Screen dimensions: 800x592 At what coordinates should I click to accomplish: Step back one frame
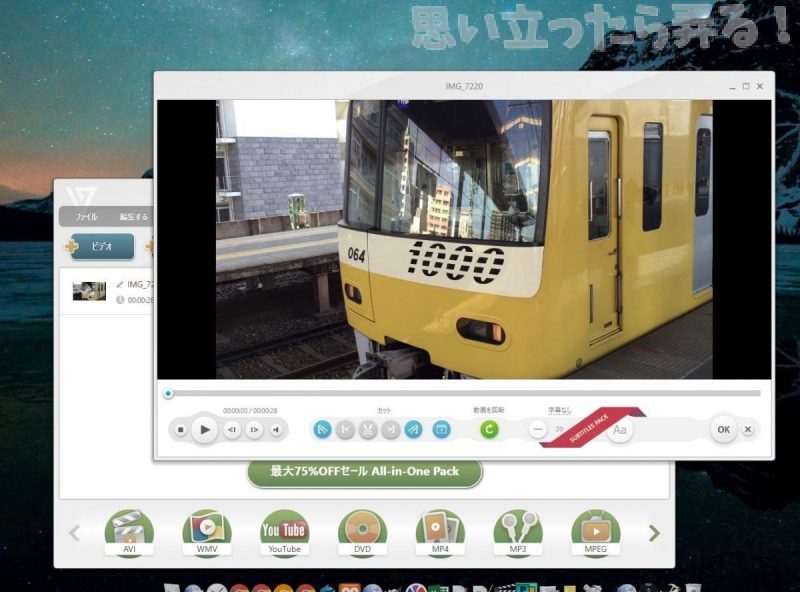232,430
